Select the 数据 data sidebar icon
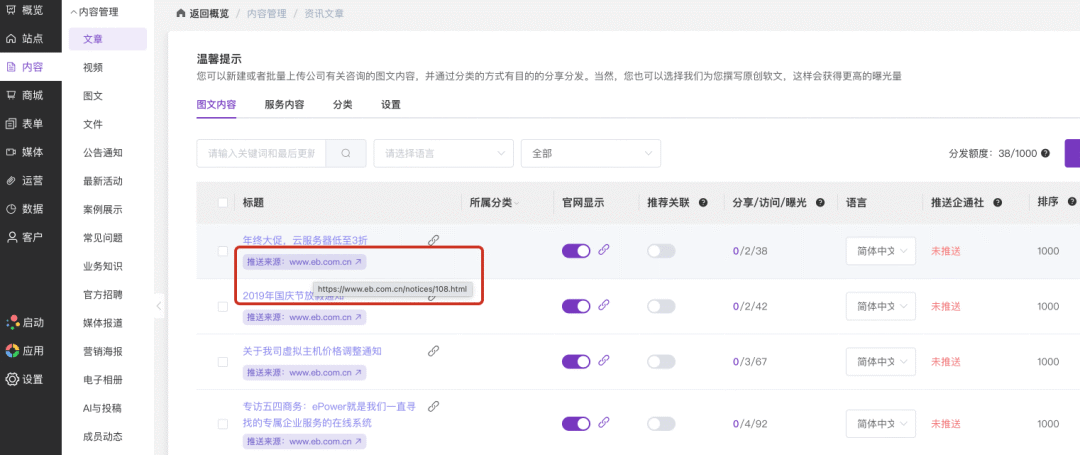This screenshot has height=455, width=1080. point(11,209)
